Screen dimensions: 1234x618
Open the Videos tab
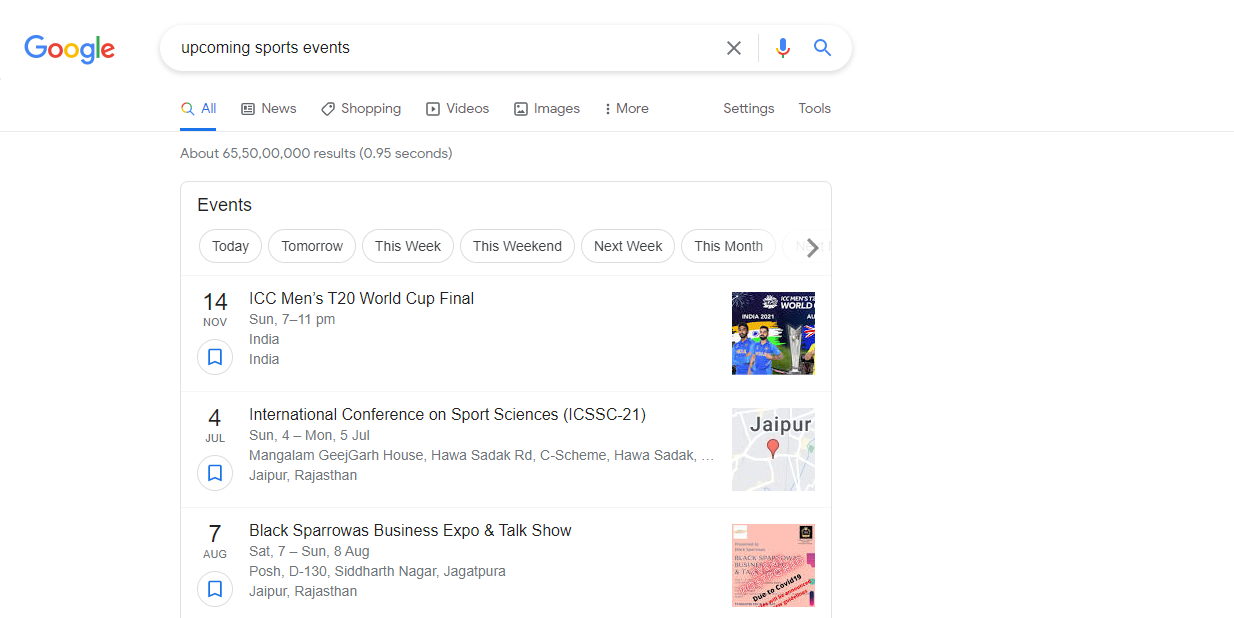(x=458, y=108)
